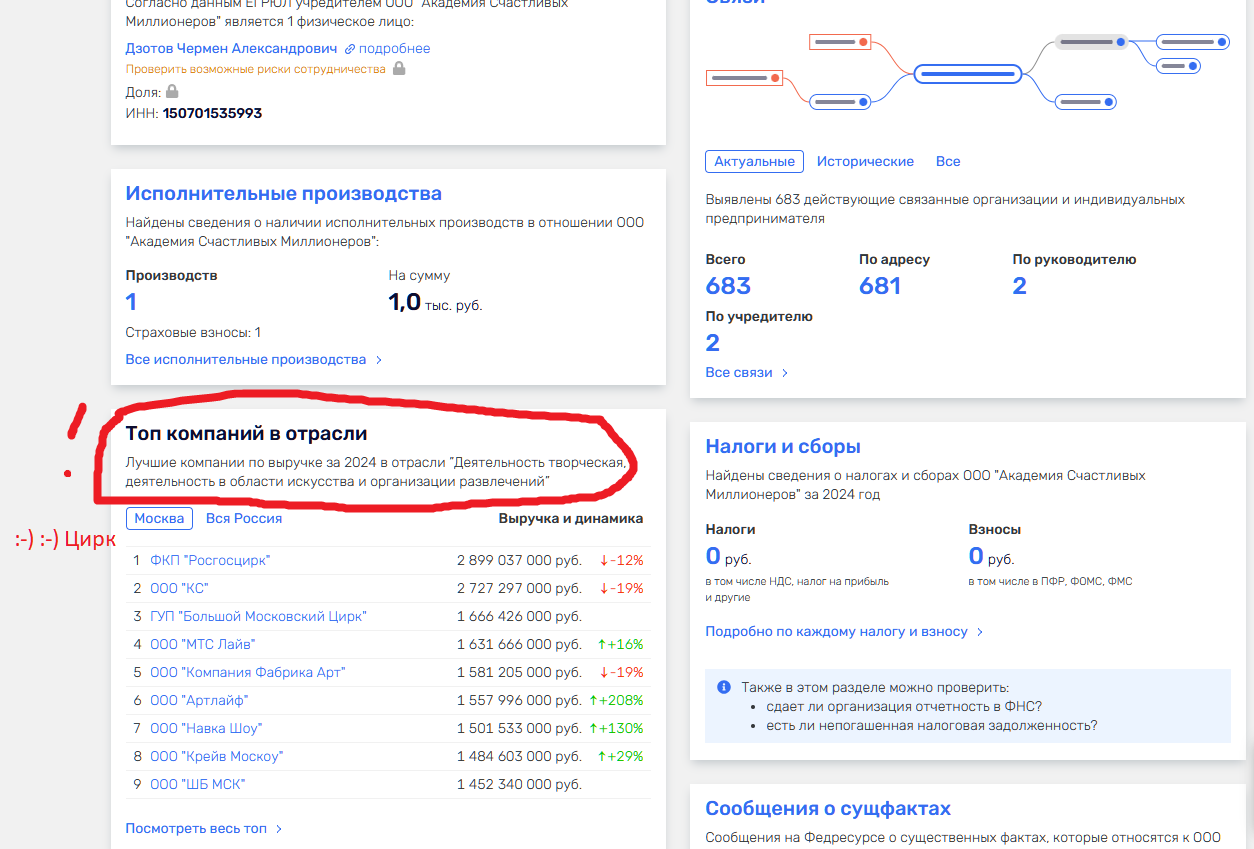The image size is (1254, 849).
Task: Click the 681 connections by address count
Action: [x=880, y=286]
